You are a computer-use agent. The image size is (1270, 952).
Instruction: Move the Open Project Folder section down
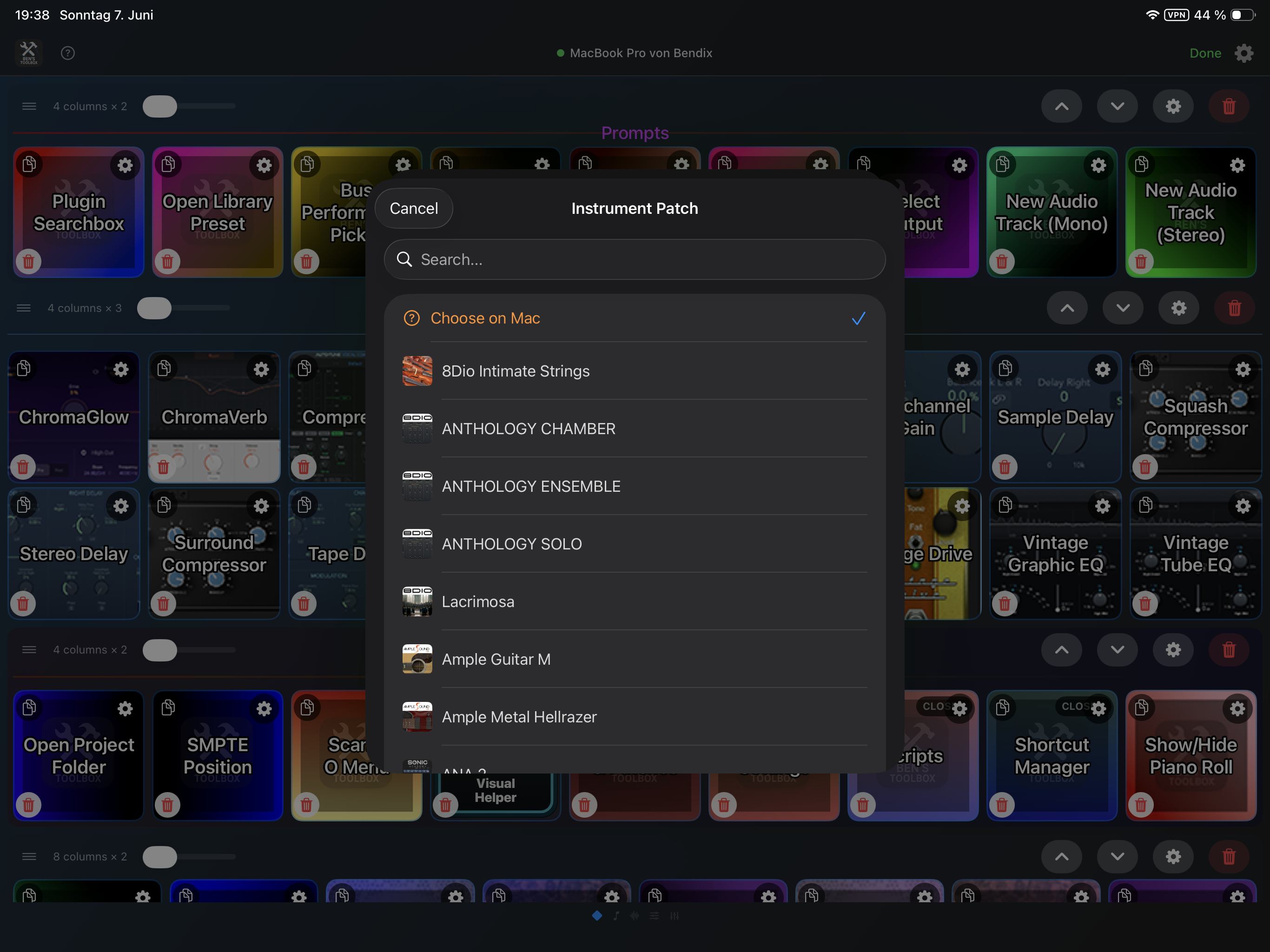(x=1117, y=650)
